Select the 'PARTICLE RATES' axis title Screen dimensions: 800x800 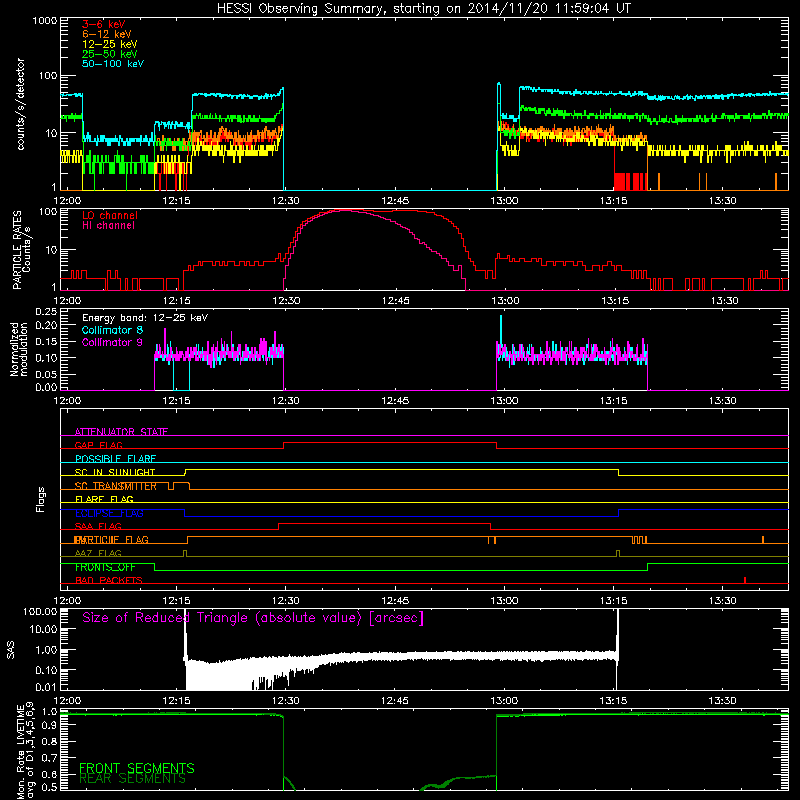tap(17, 250)
